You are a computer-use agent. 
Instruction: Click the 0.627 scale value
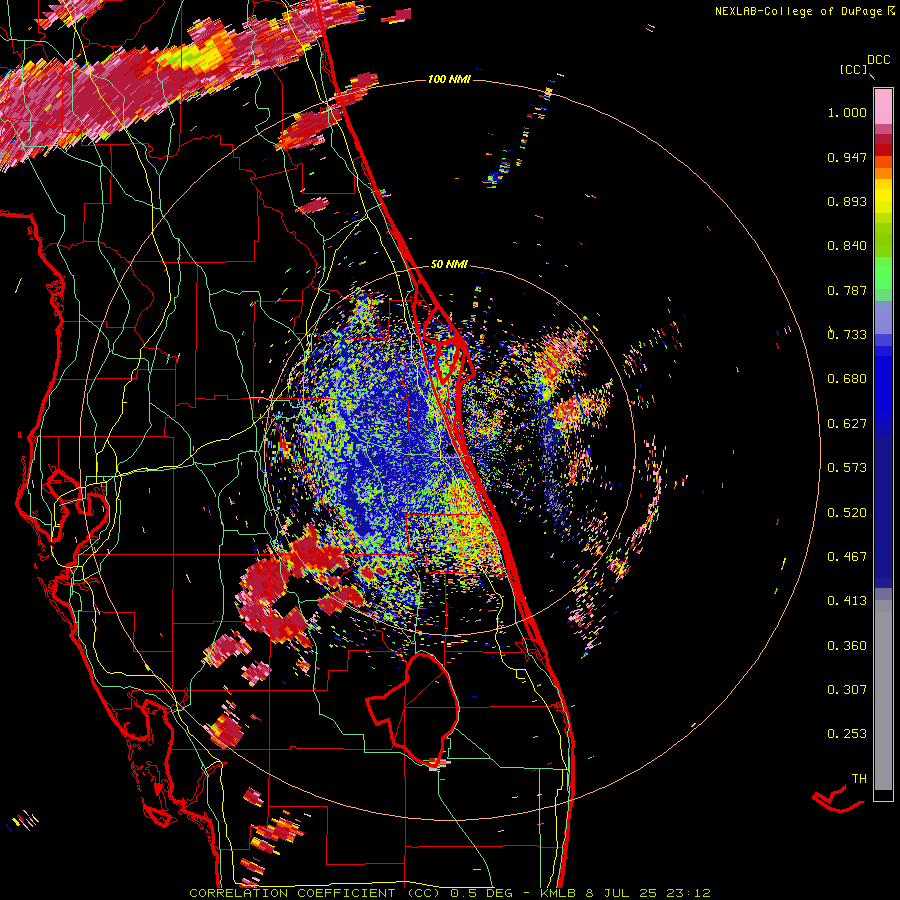pyautogui.click(x=847, y=424)
